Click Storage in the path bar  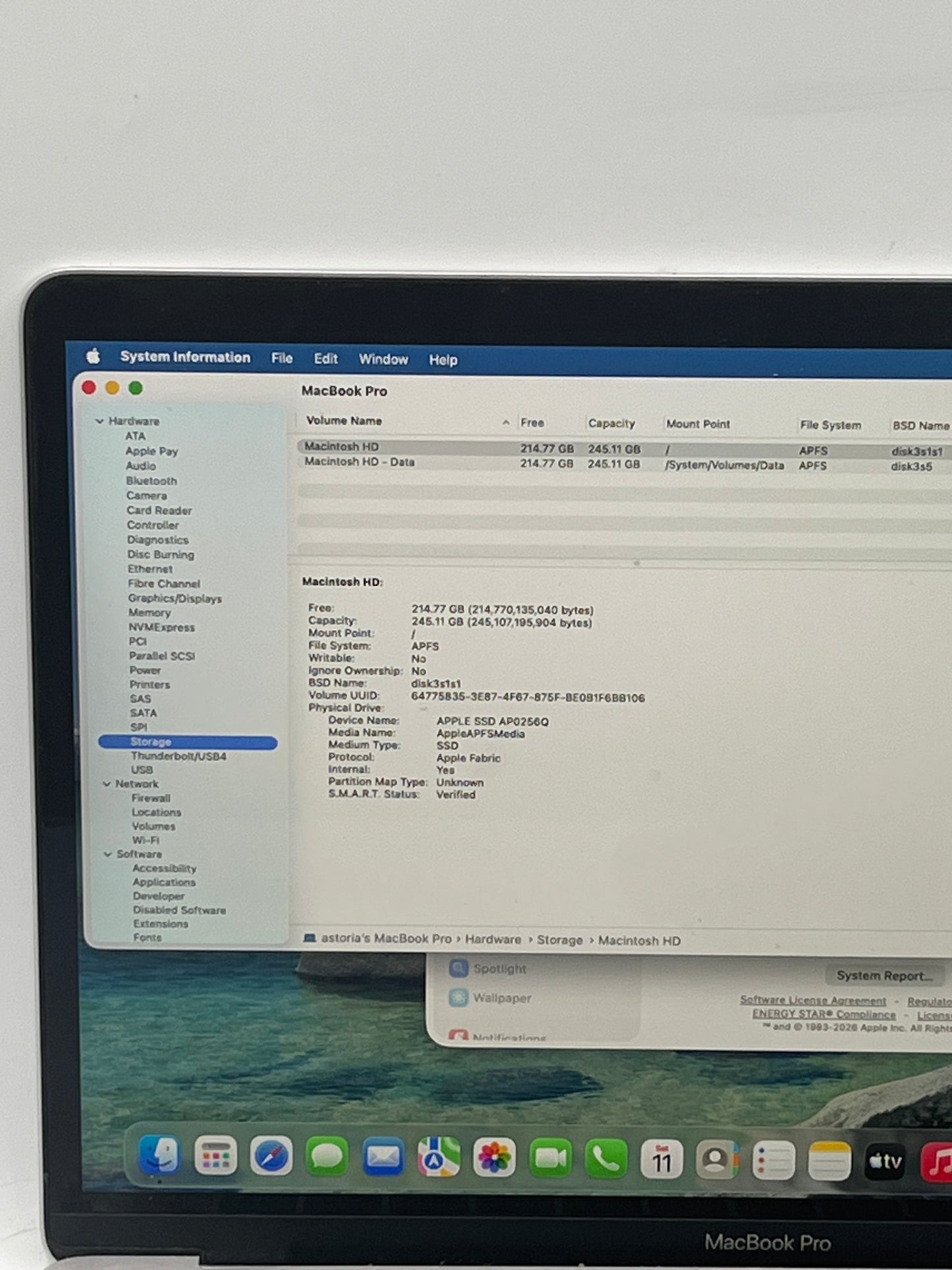pos(559,940)
